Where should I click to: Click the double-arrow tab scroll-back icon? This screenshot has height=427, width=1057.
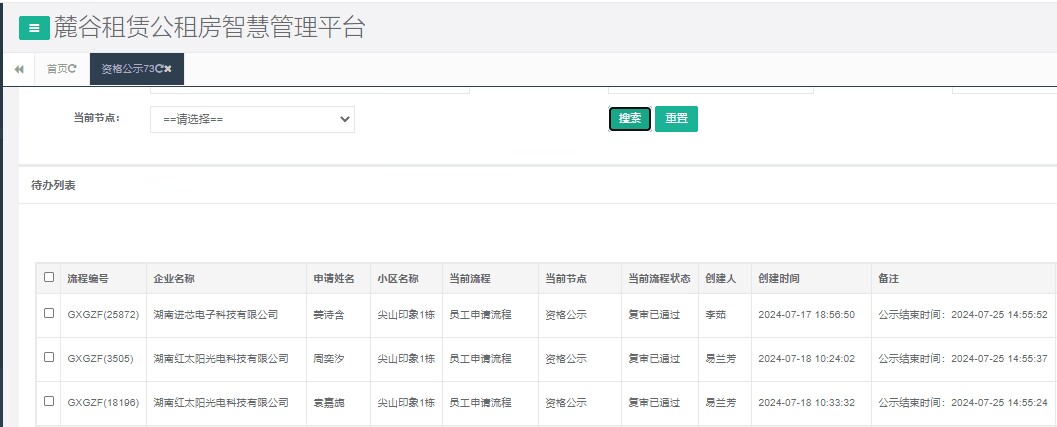(x=19, y=69)
